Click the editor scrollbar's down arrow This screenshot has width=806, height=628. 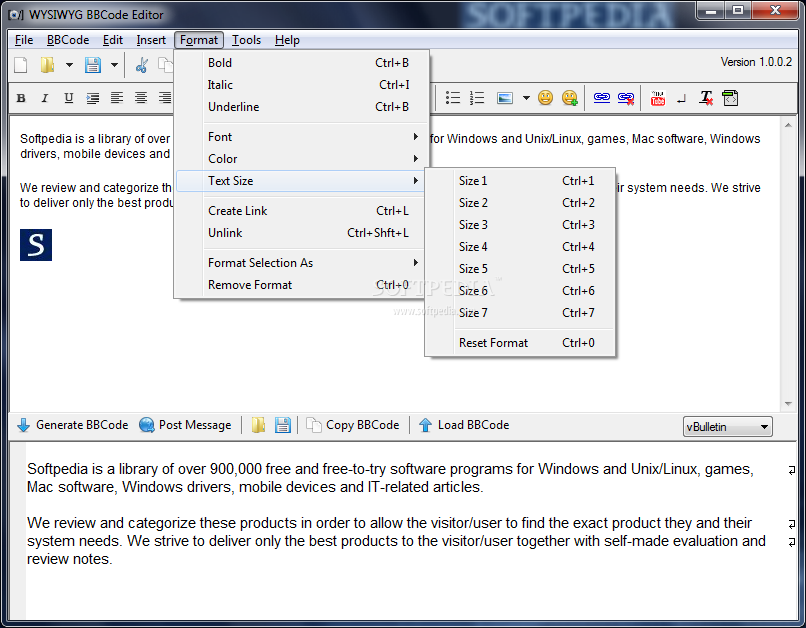click(789, 404)
